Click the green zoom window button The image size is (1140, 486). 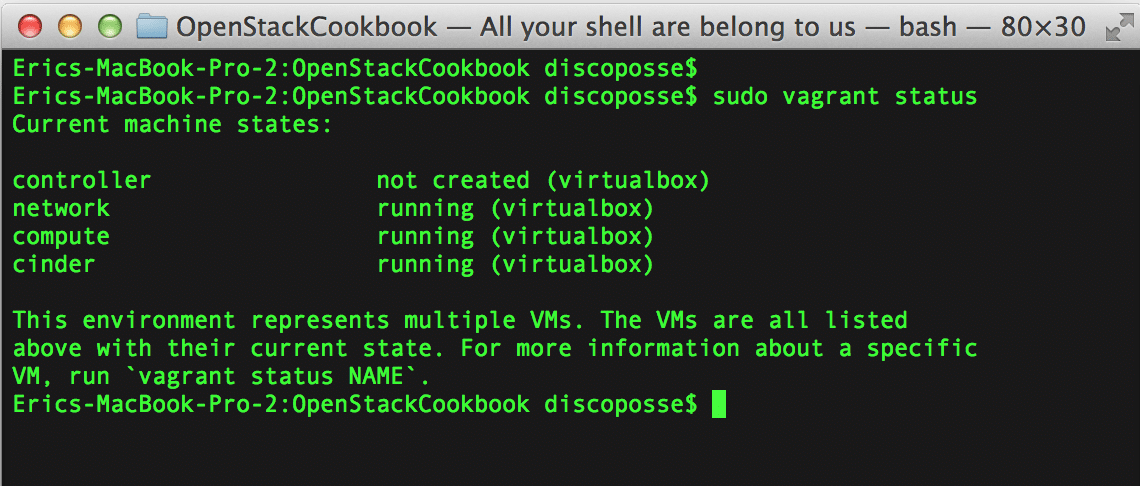click(x=109, y=26)
